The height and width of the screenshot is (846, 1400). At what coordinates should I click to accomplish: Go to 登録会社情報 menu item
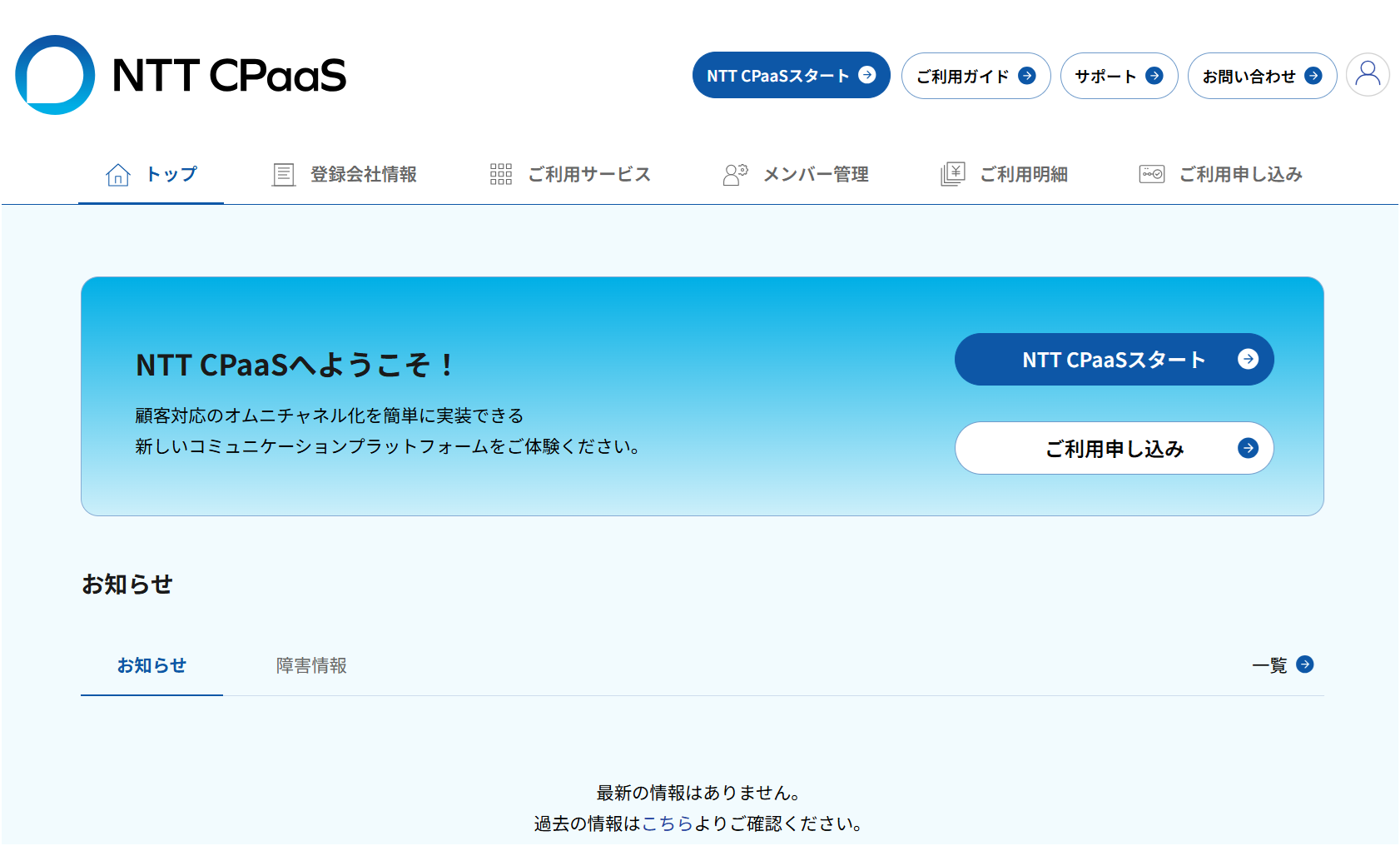click(x=345, y=174)
